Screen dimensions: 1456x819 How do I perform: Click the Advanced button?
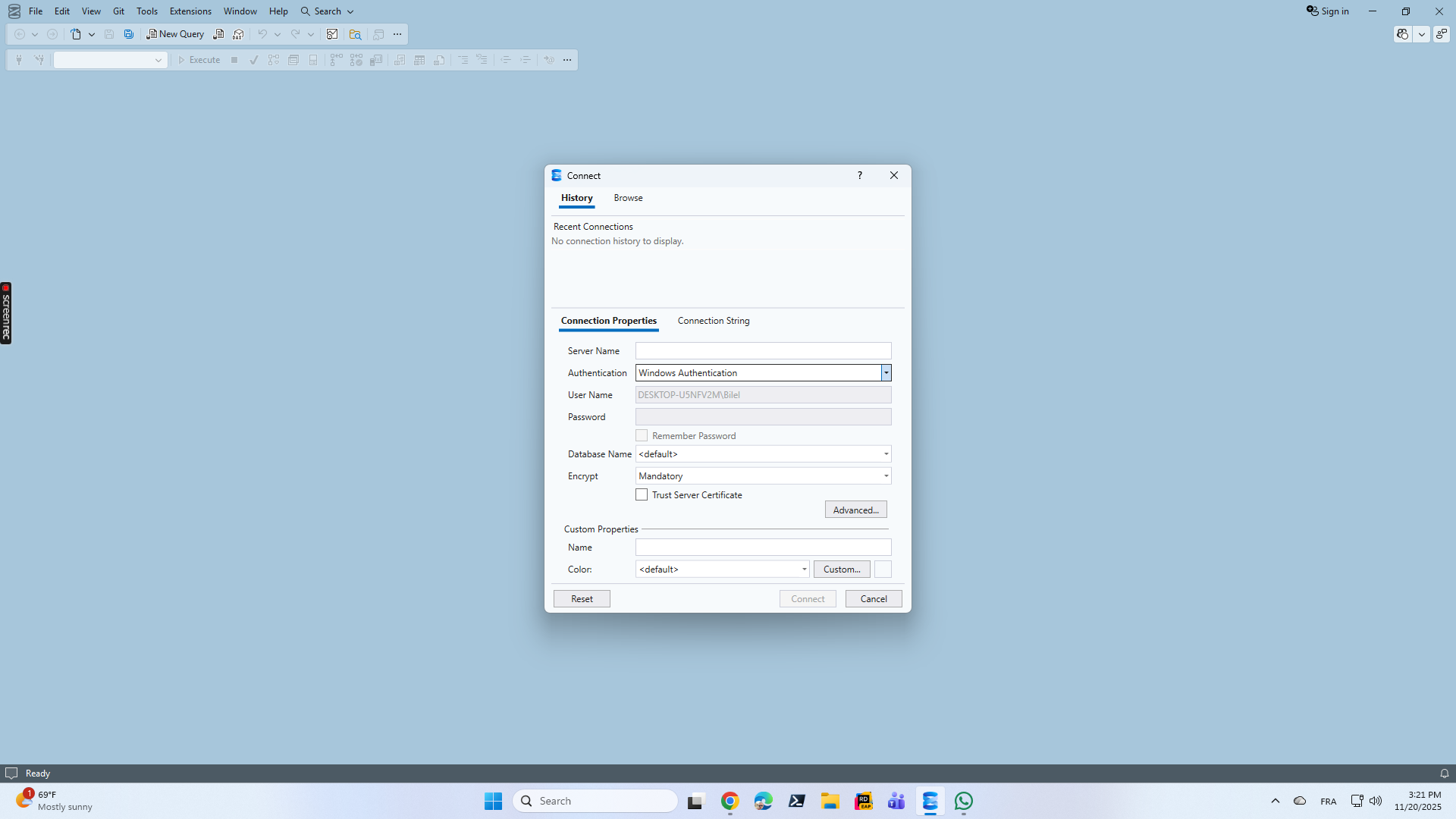tap(855, 509)
